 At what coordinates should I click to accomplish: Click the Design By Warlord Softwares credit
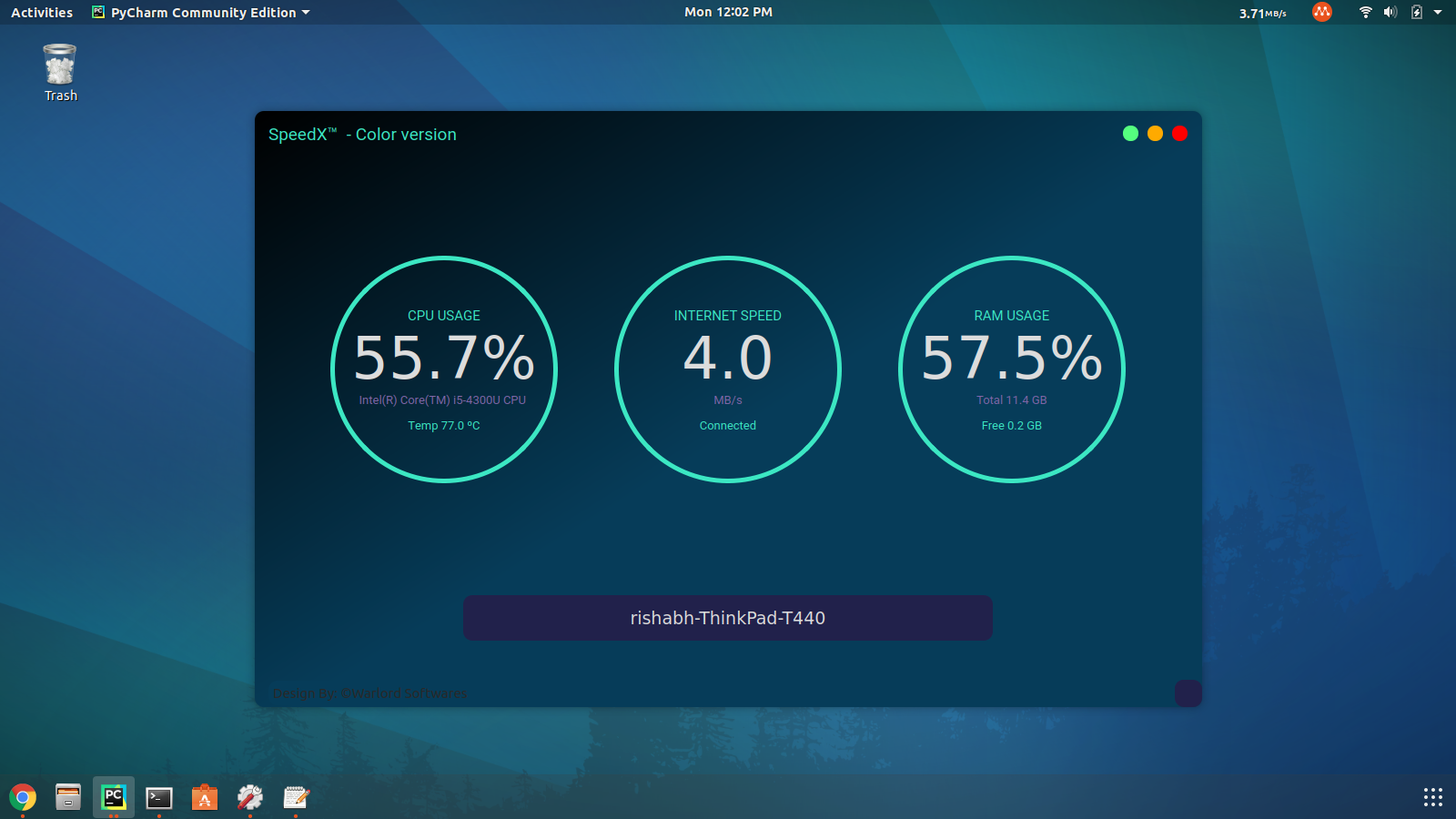(369, 693)
